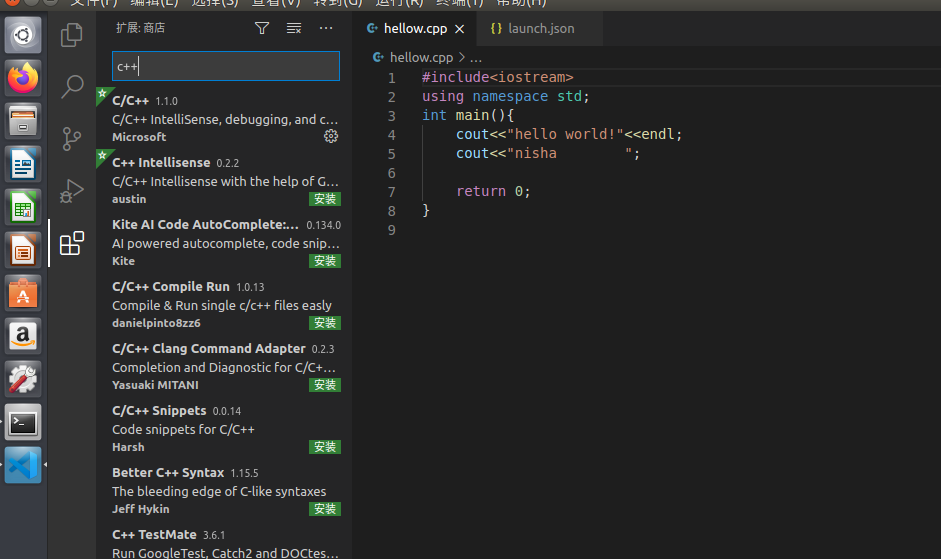The height and width of the screenshot is (559, 941).
Task: Click the breadcrumb ellipsis after hellow.cpp
Action: click(x=476, y=58)
